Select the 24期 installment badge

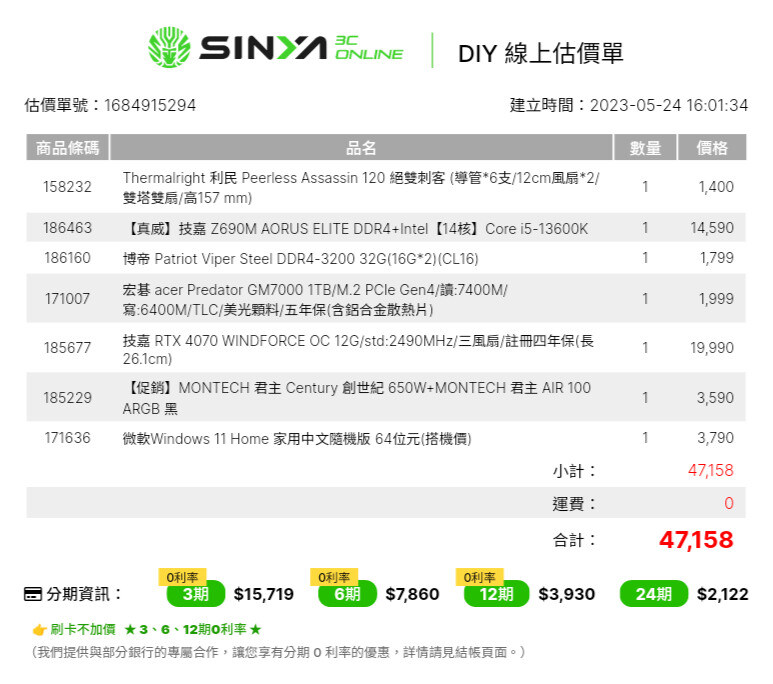point(653,594)
